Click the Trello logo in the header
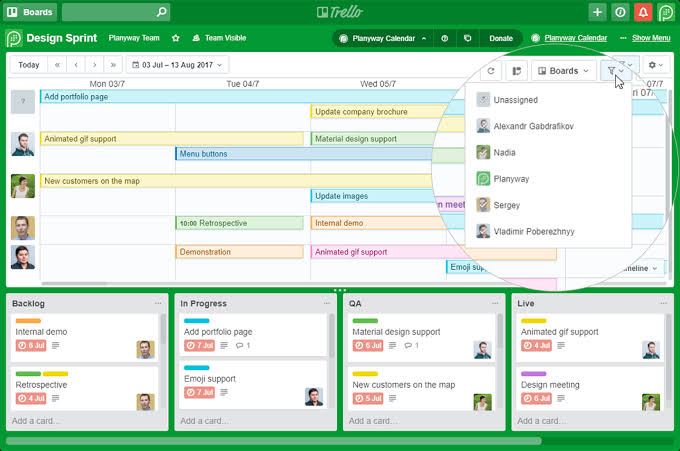This screenshot has height=451, width=680. click(x=339, y=12)
